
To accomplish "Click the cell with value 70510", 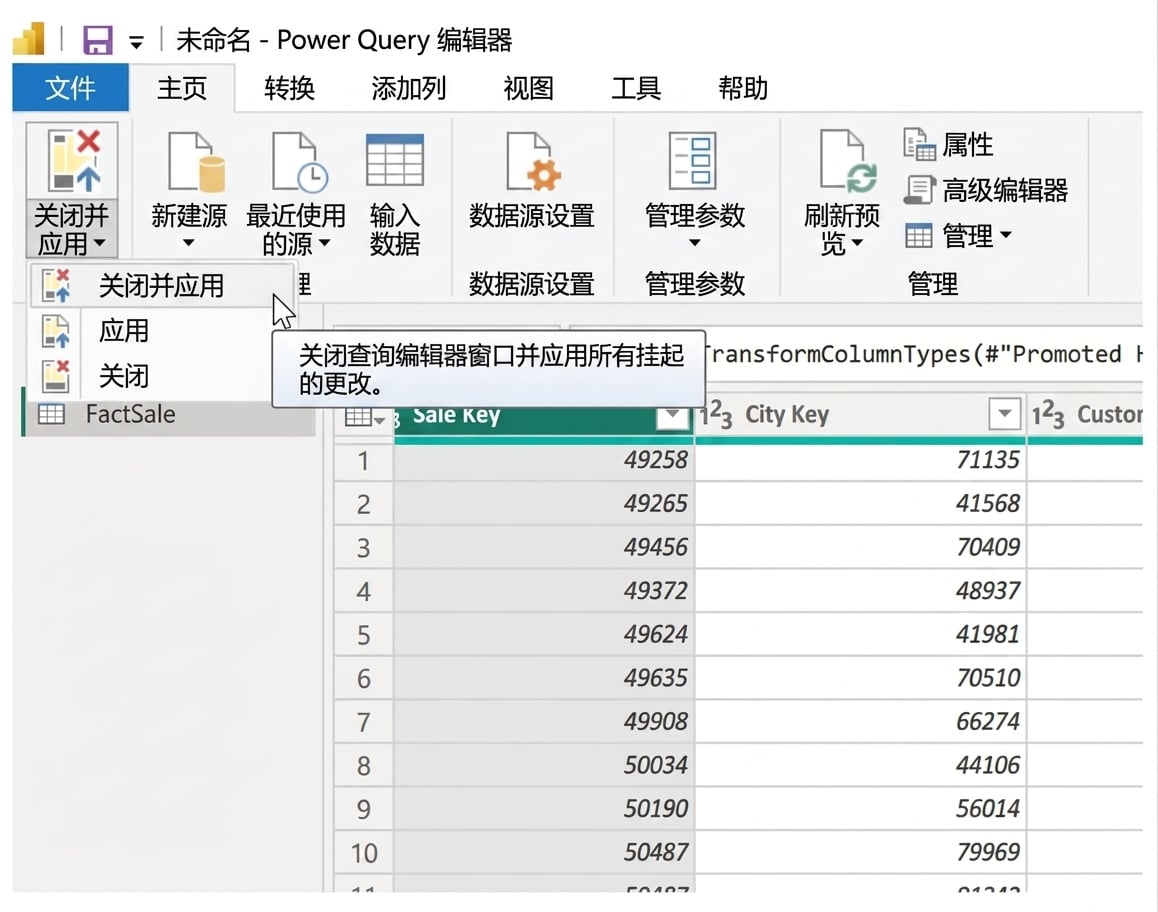I will pyautogui.click(x=860, y=678).
